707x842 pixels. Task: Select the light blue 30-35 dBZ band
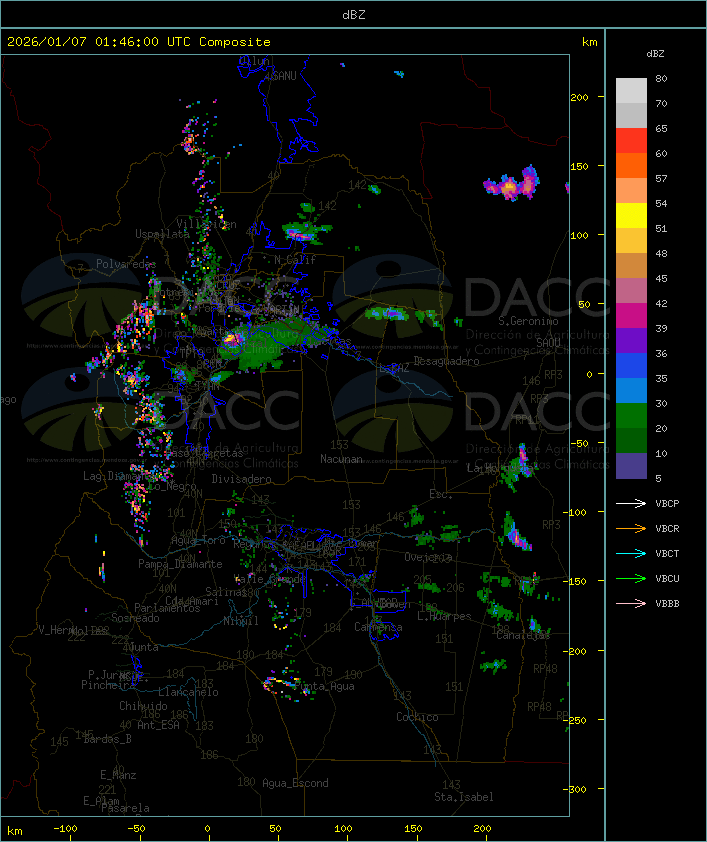click(x=631, y=391)
